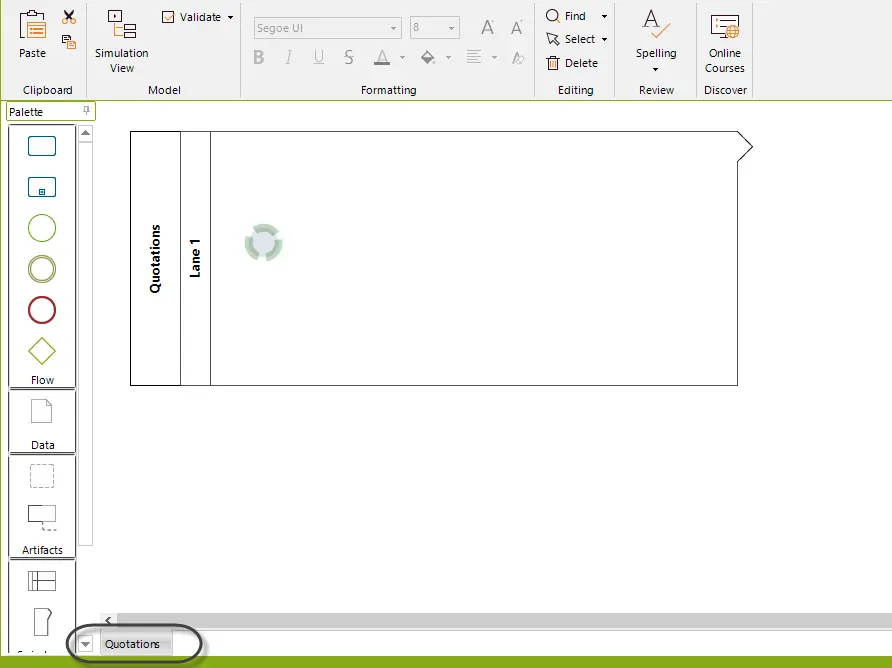This screenshot has height=668, width=892.
Task: Click the Find button
Action: tap(566, 16)
